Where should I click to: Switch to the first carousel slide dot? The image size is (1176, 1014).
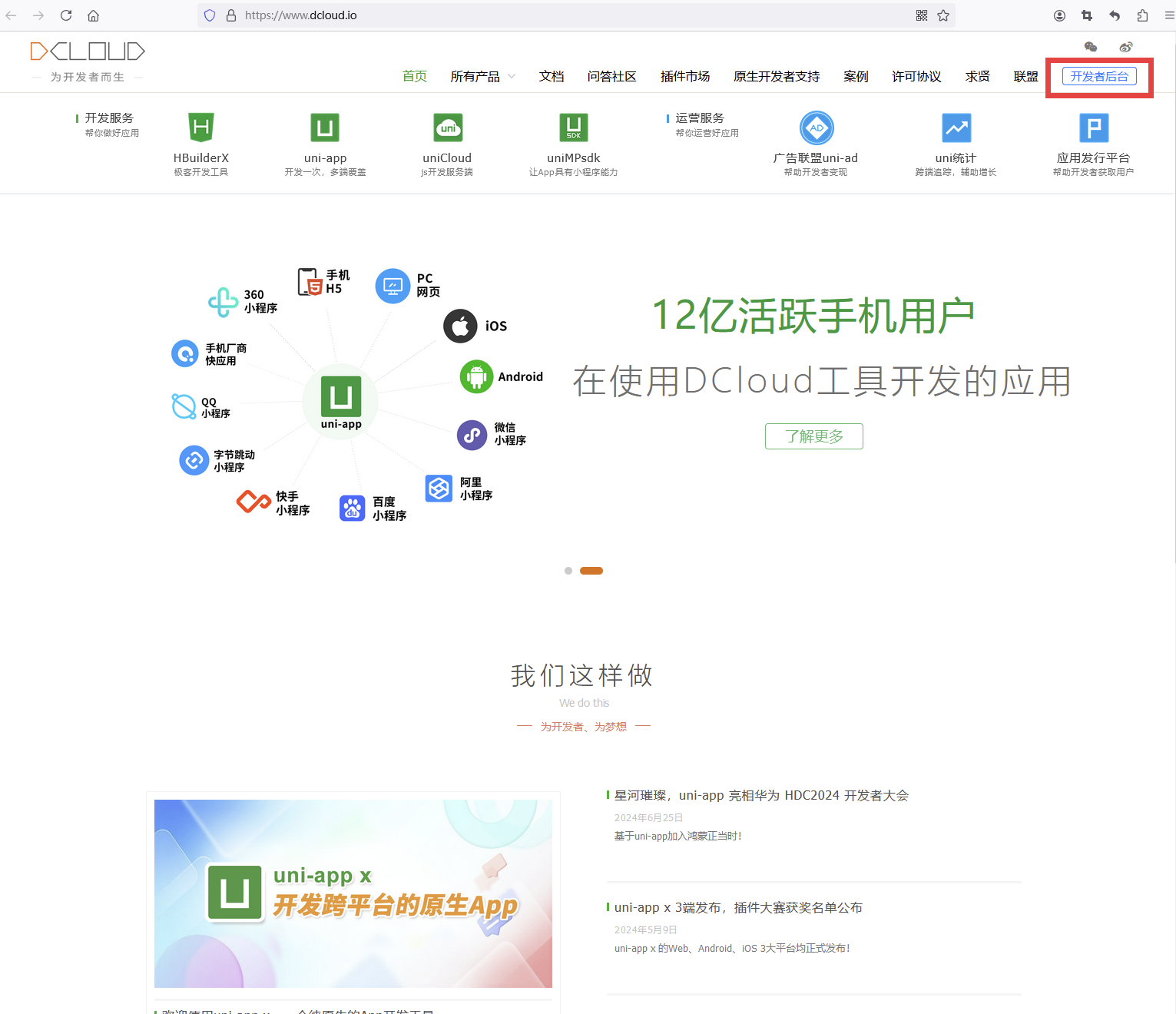568,571
